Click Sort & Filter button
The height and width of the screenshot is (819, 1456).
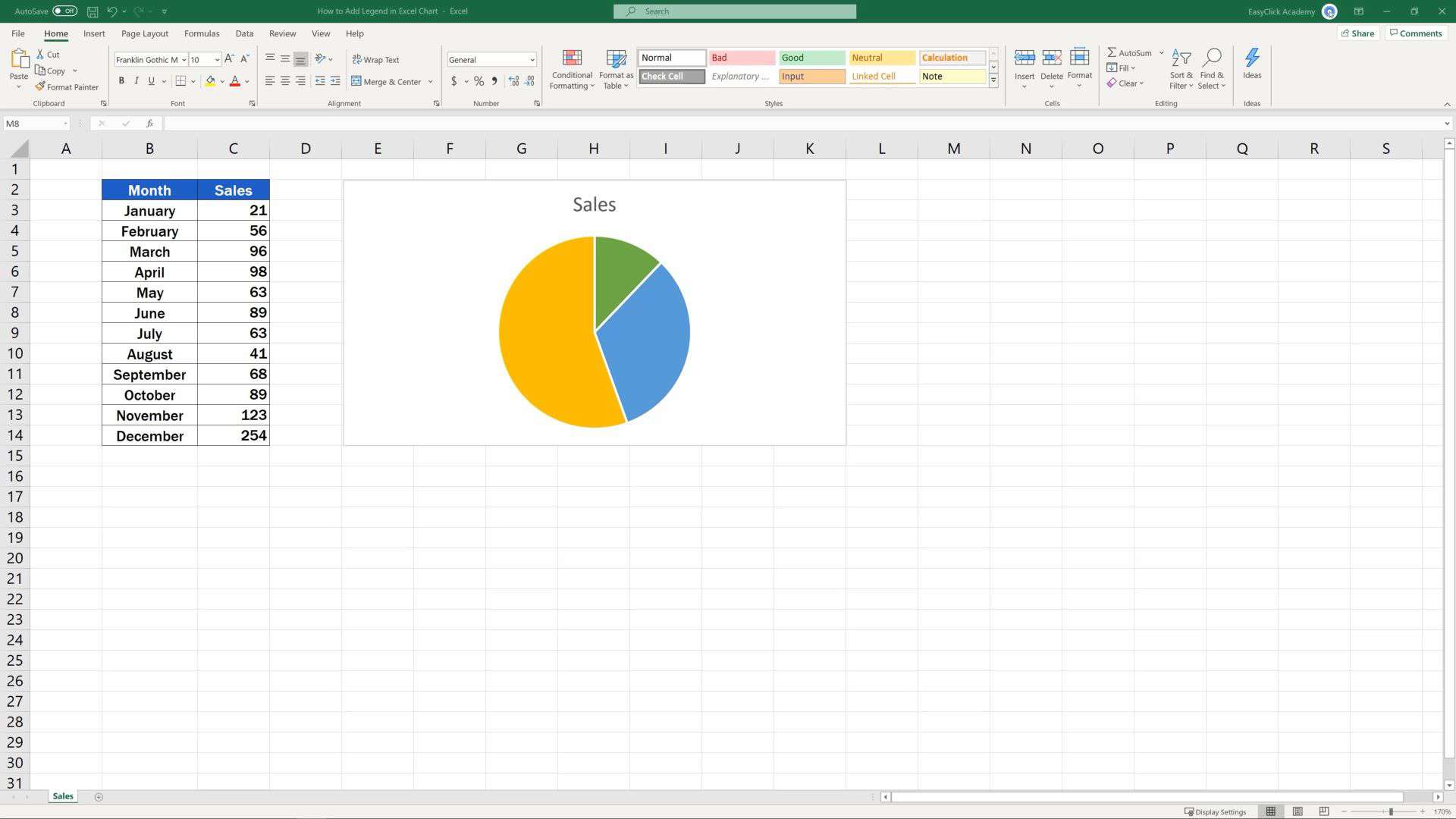coord(1181,70)
